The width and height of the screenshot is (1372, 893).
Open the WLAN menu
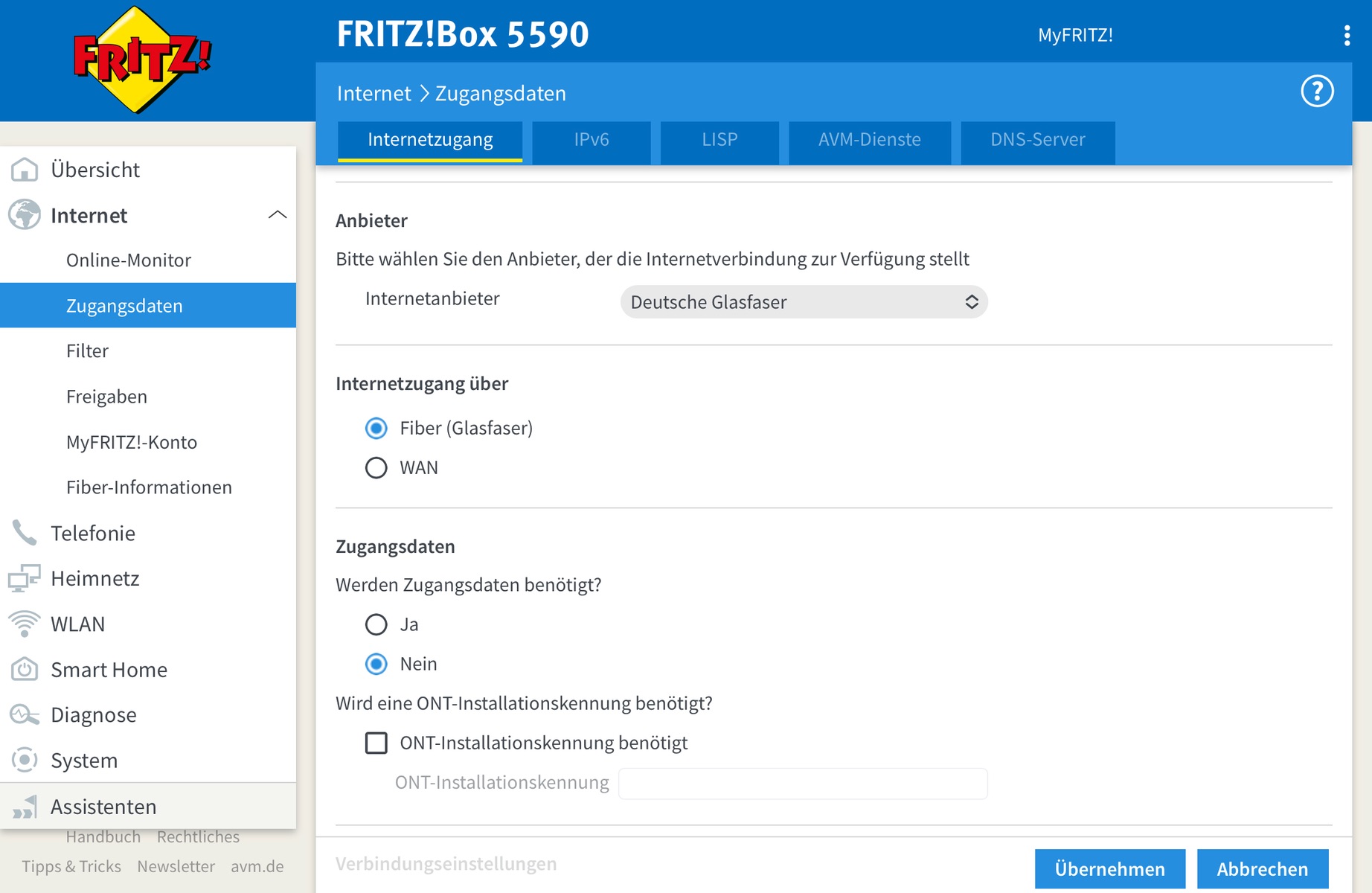click(x=148, y=624)
